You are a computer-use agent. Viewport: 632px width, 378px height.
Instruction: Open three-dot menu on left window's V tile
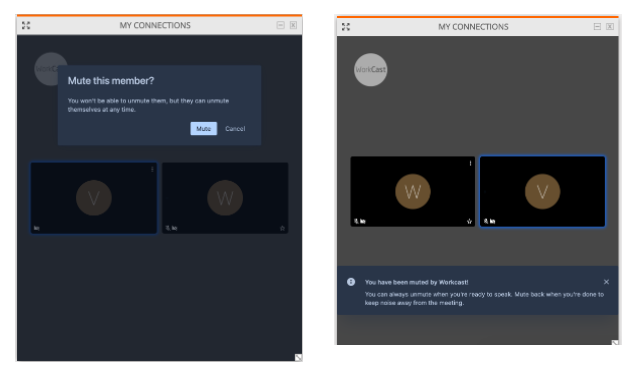152,169
